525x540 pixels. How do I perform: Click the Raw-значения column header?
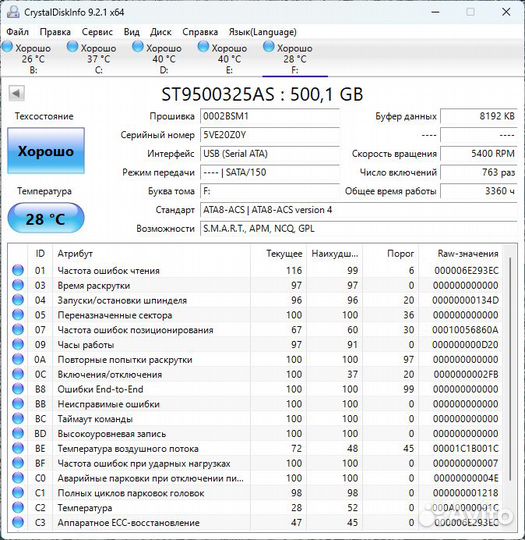[461, 254]
